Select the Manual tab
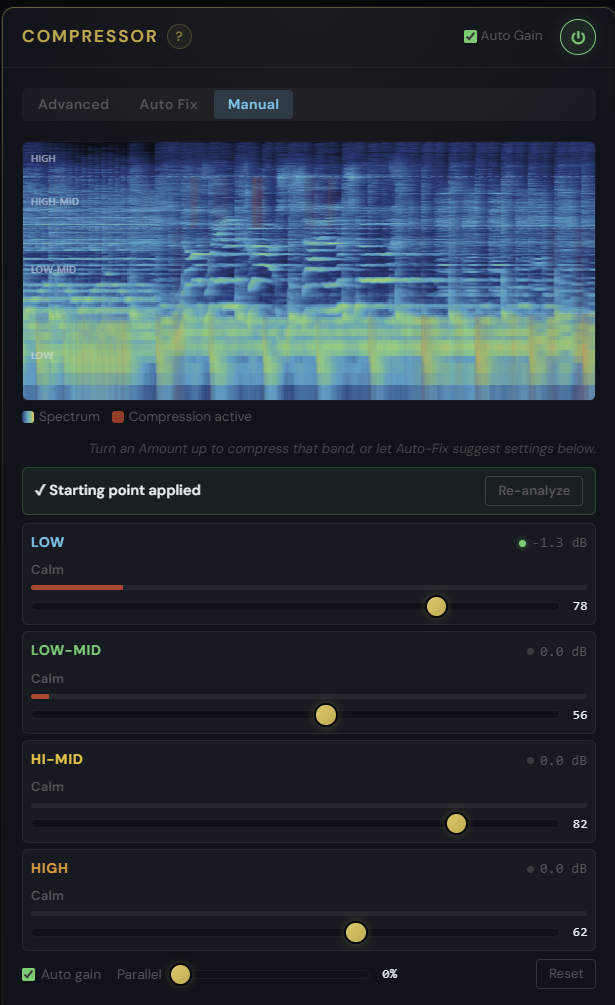This screenshot has width=615, height=1005. coord(254,104)
